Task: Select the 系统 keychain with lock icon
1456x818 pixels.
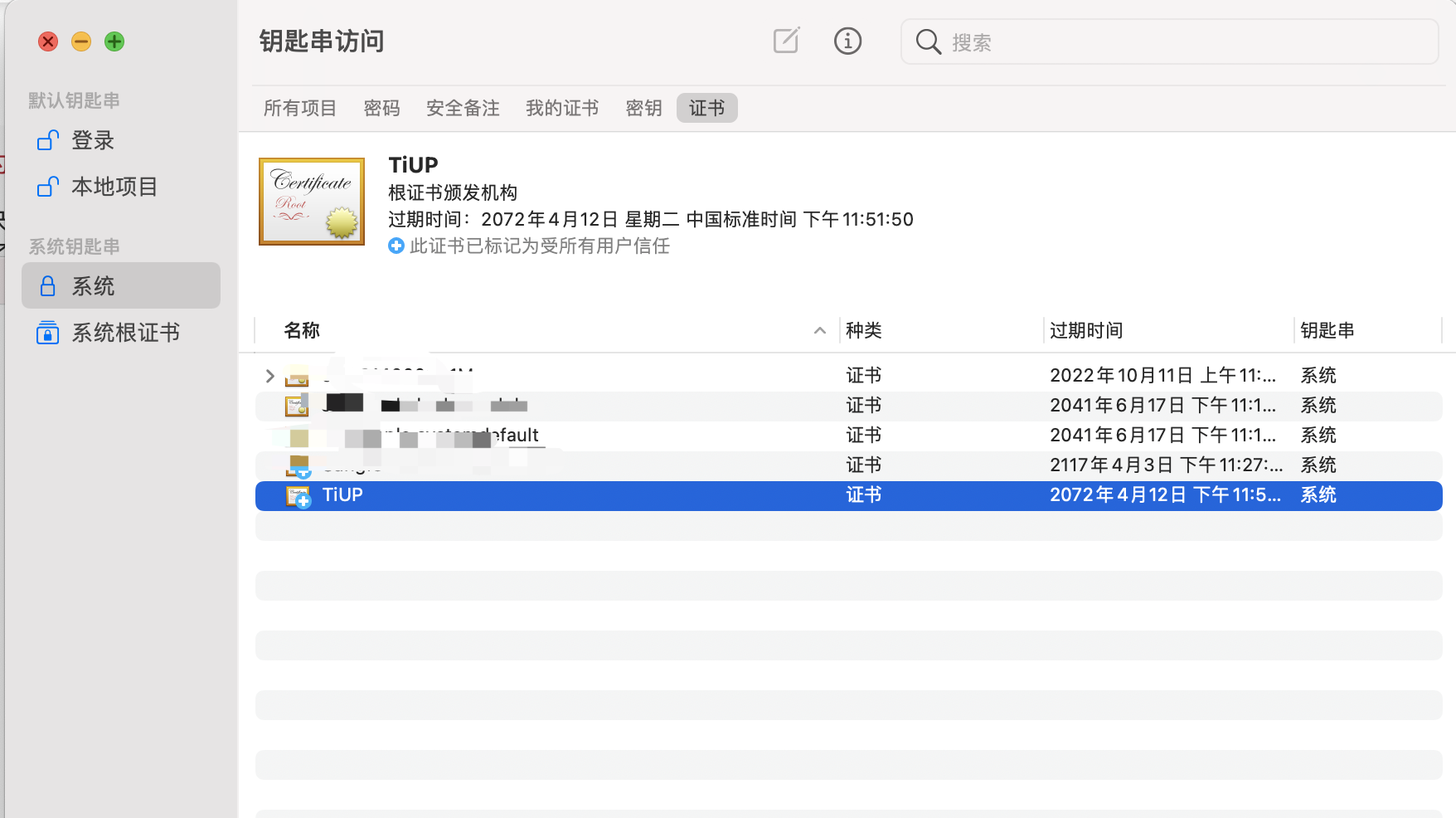Action: (93, 286)
